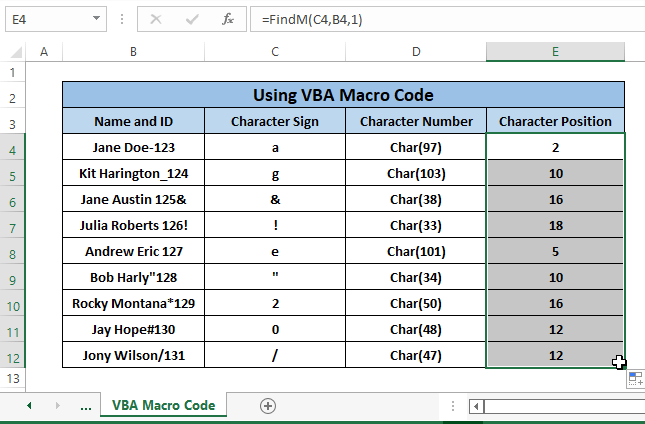This screenshot has height=424, width=645.
Task: Click the horizontal scrollbar left arrow
Action: (478, 406)
